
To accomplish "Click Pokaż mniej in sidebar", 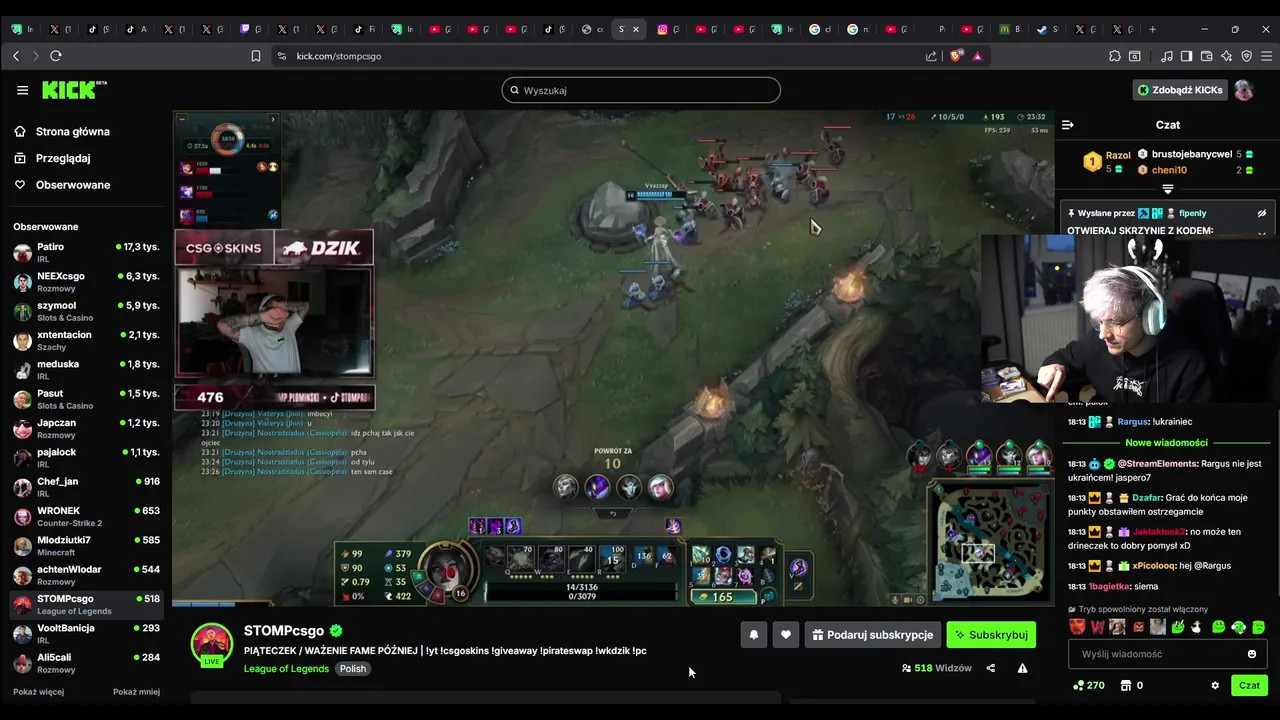I will coord(136,691).
